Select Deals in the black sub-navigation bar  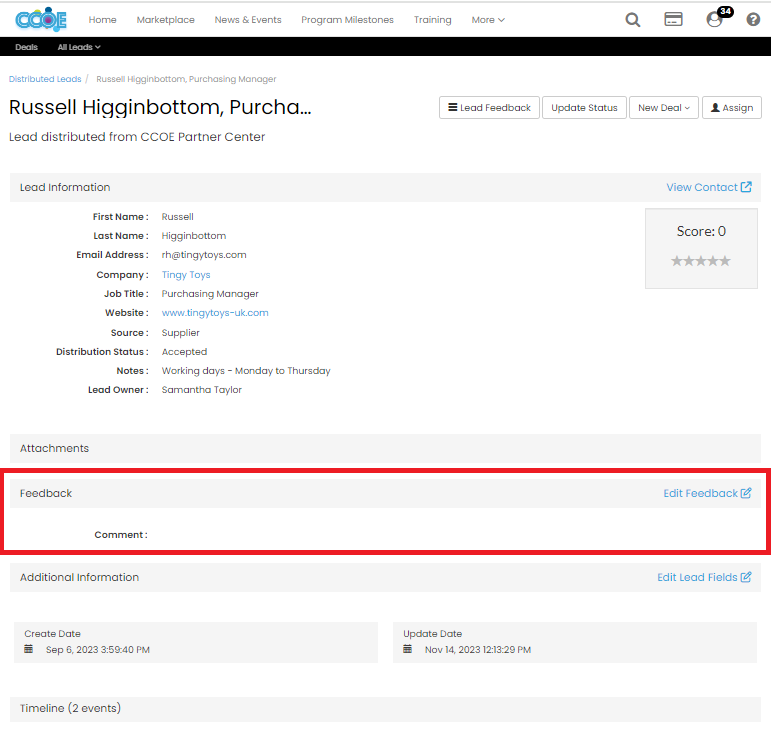click(x=27, y=47)
